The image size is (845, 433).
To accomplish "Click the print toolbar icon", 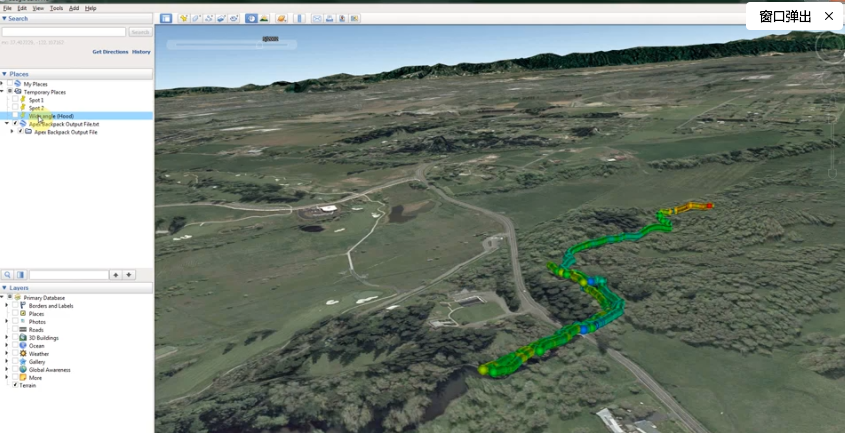I will [330, 18].
